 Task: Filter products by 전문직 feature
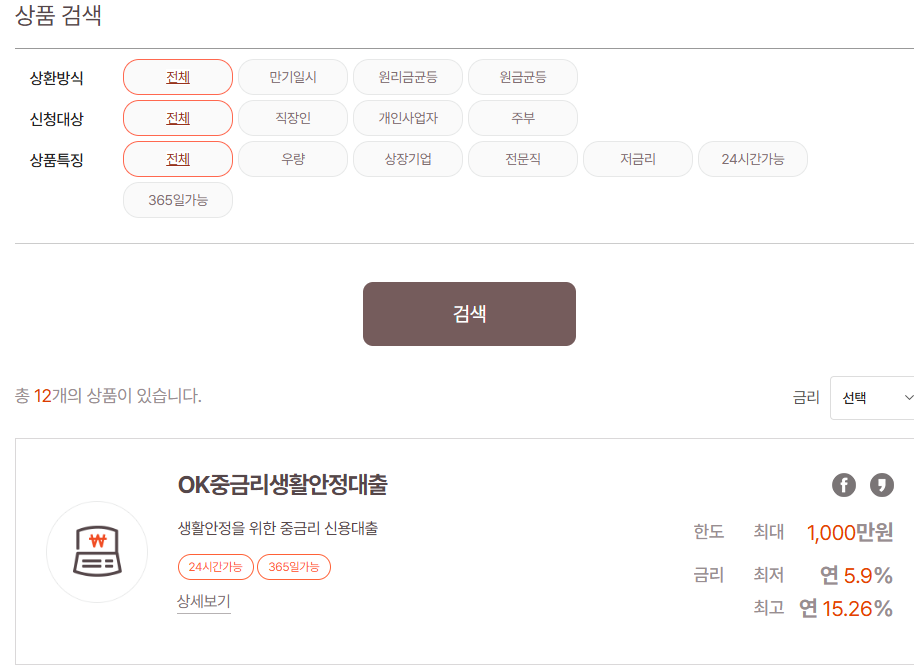523,159
